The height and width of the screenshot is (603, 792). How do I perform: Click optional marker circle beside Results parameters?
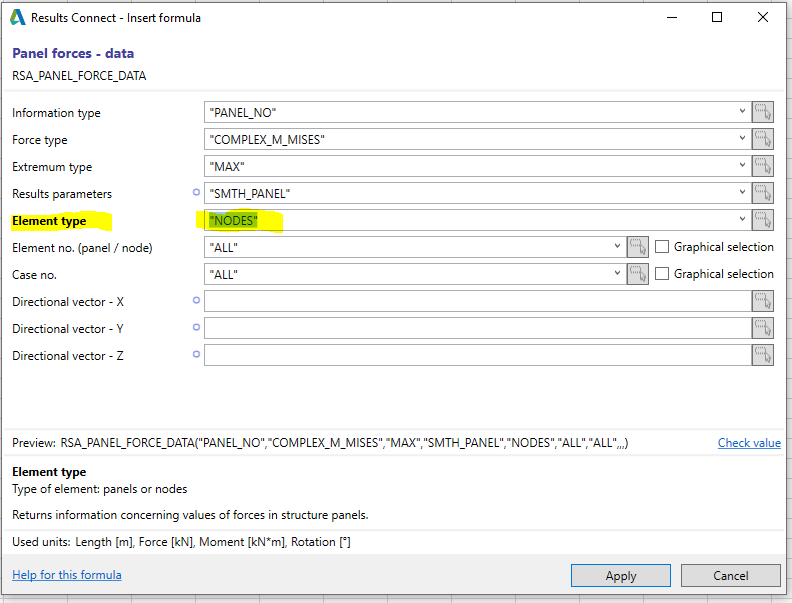(x=196, y=192)
